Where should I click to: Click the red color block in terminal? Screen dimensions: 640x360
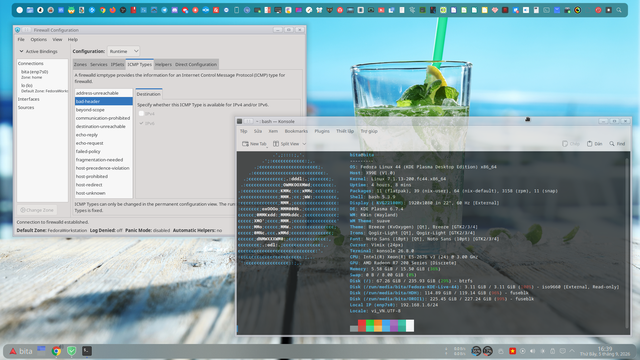[362, 325]
